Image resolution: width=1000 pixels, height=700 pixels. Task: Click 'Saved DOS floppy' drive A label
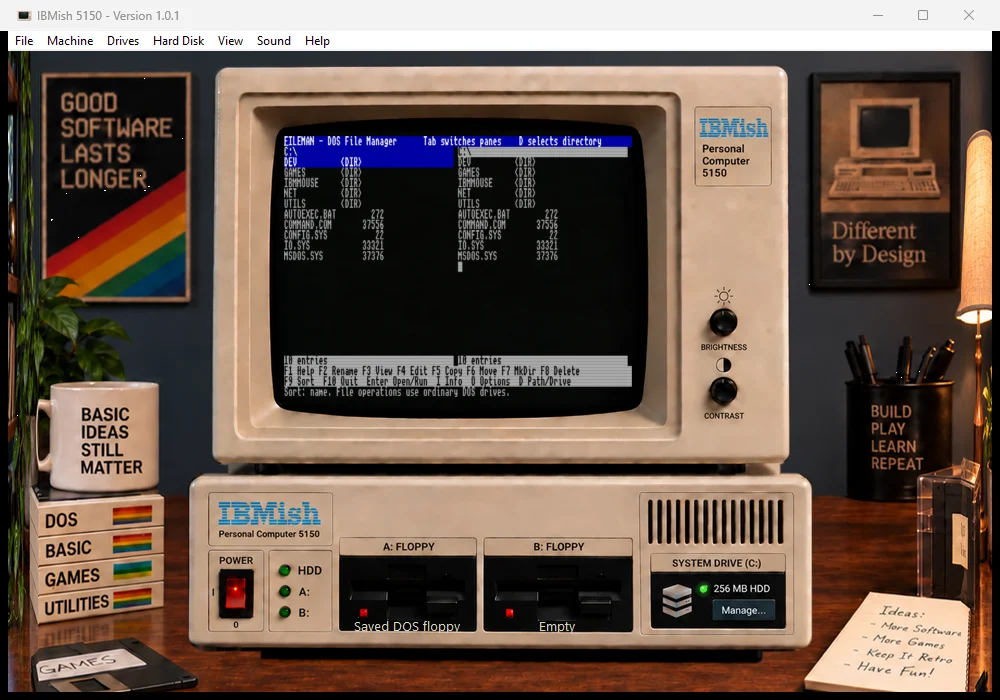point(407,626)
